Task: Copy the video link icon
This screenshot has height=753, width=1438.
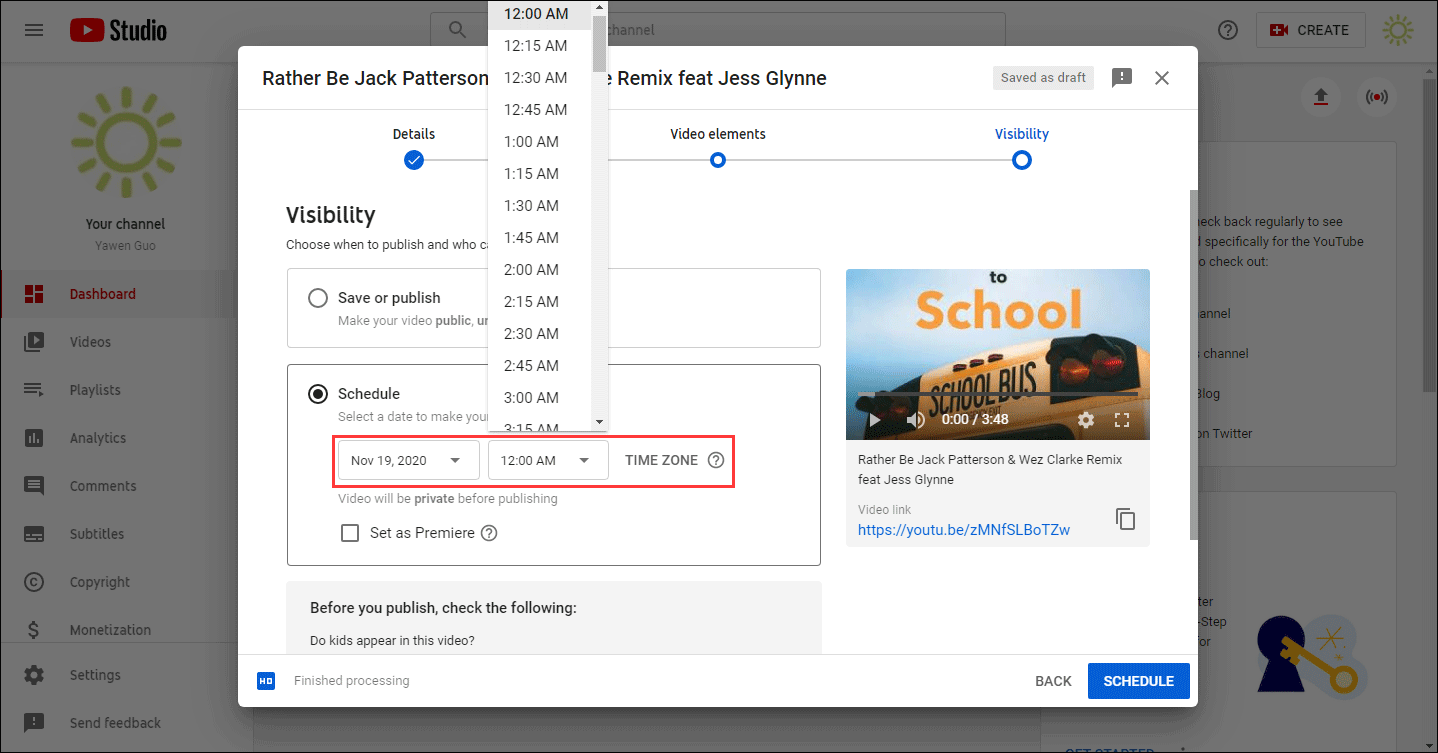Action: (1125, 519)
